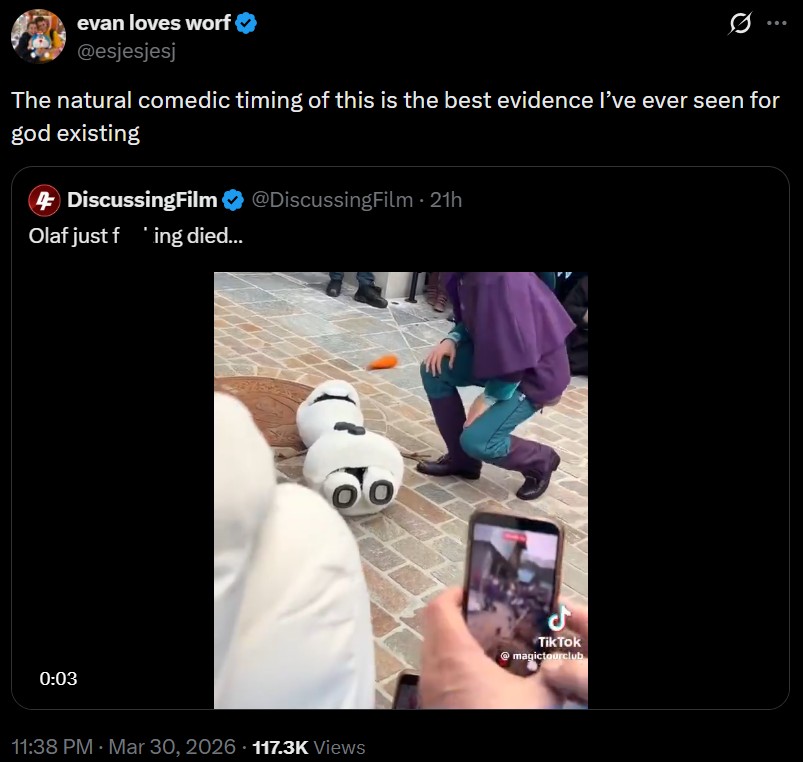Click the @DiscussingFilm handle

[331, 200]
